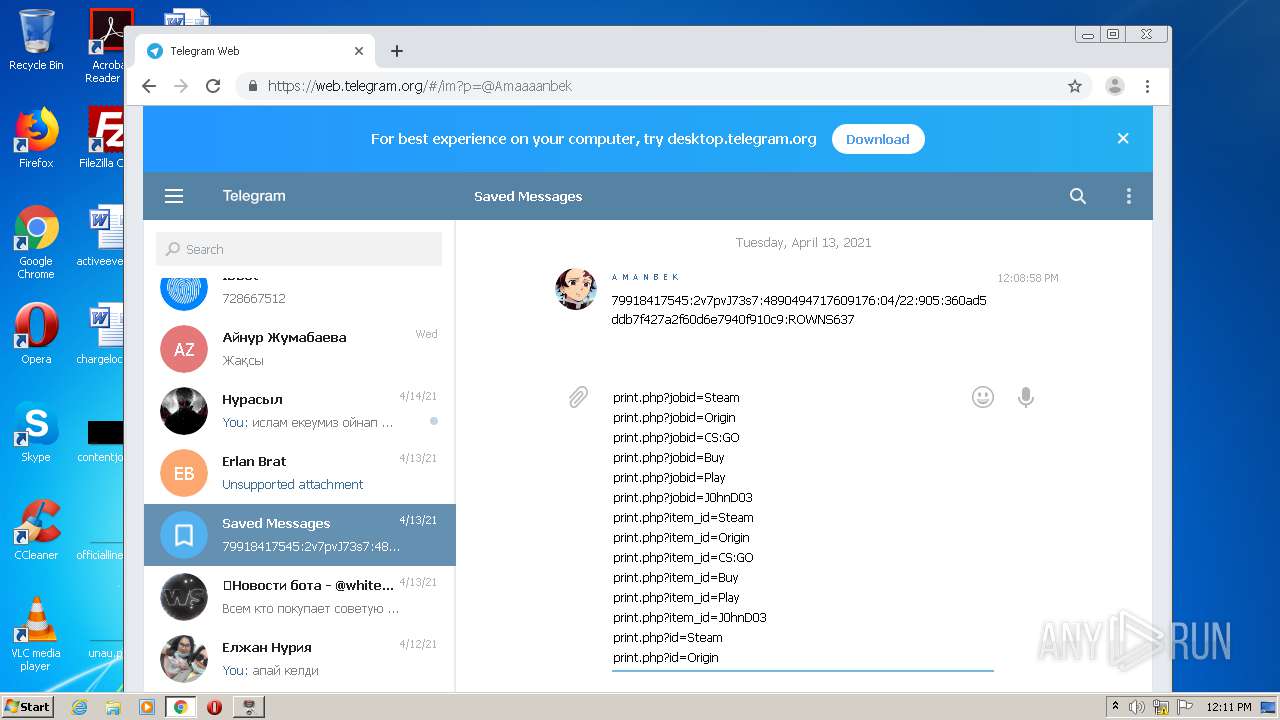This screenshot has width=1280, height=720.
Task: Click line print.php?id=Origin in compose box
Action: click(666, 658)
